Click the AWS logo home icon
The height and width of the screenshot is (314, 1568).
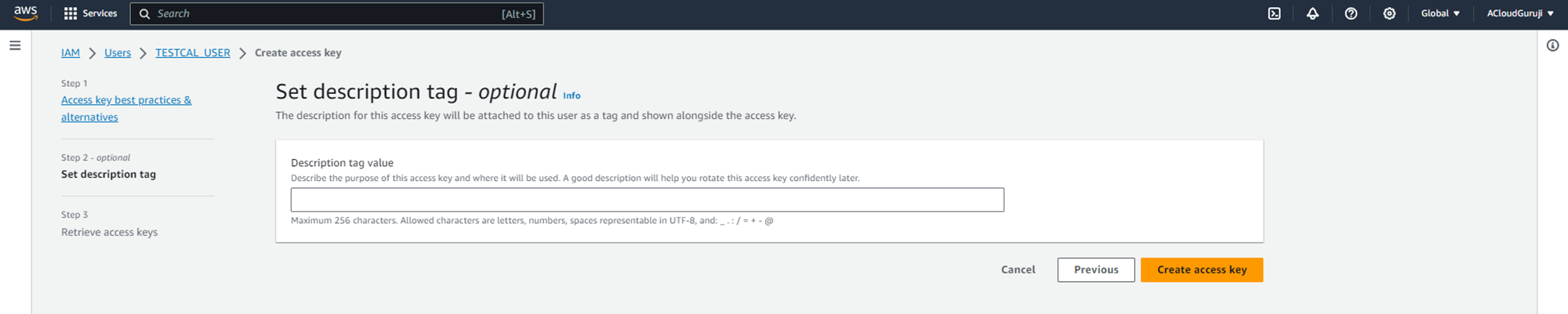(x=25, y=13)
